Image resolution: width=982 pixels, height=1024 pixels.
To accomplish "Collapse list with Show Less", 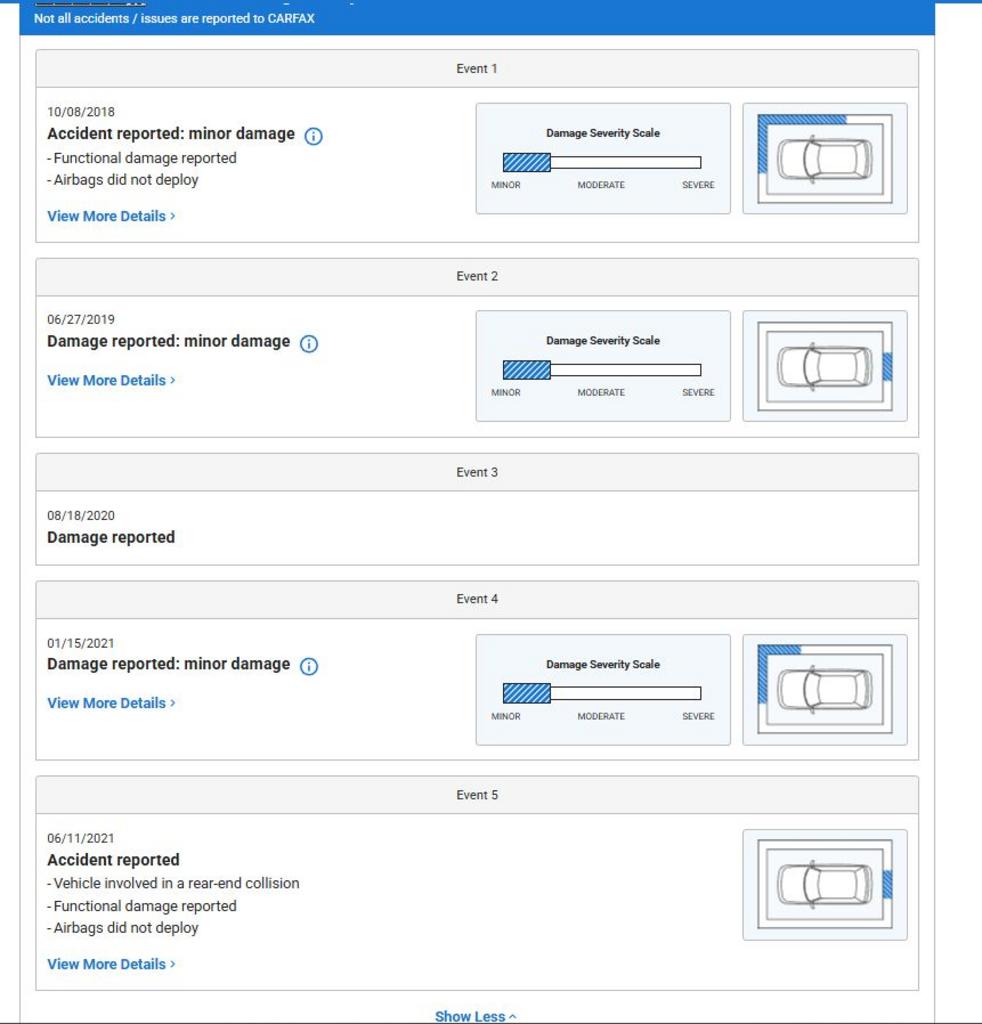I will point(476,1016).
